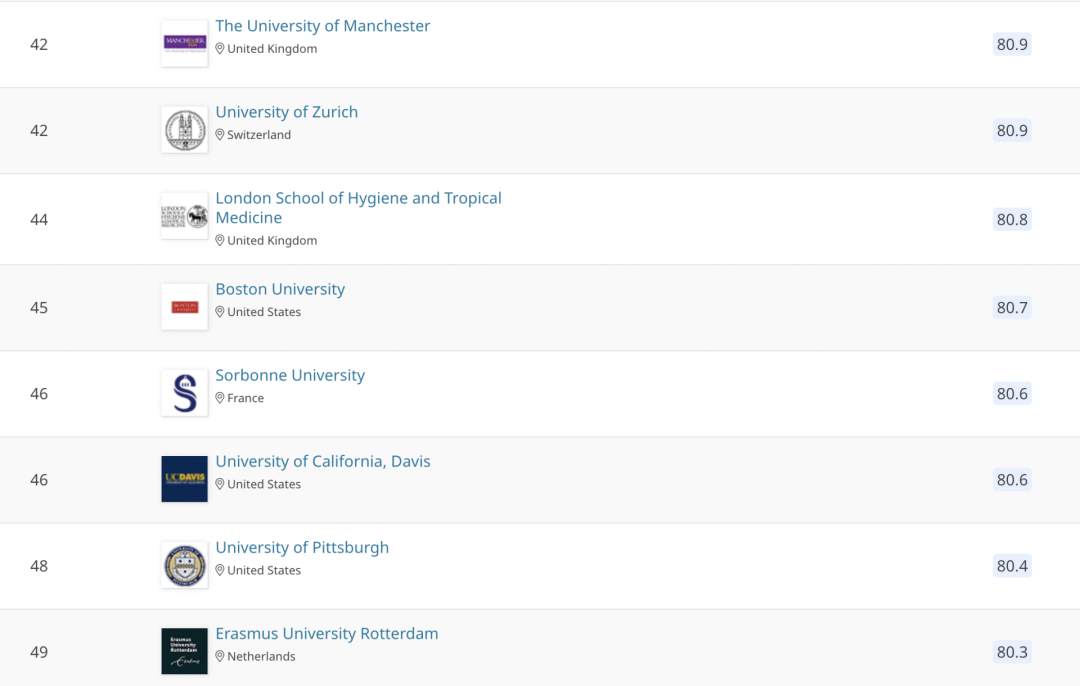Viewport: 1080px width, 686px height.
Task: Click the University of Zurich seal logo
Action: tap(184, 130)
